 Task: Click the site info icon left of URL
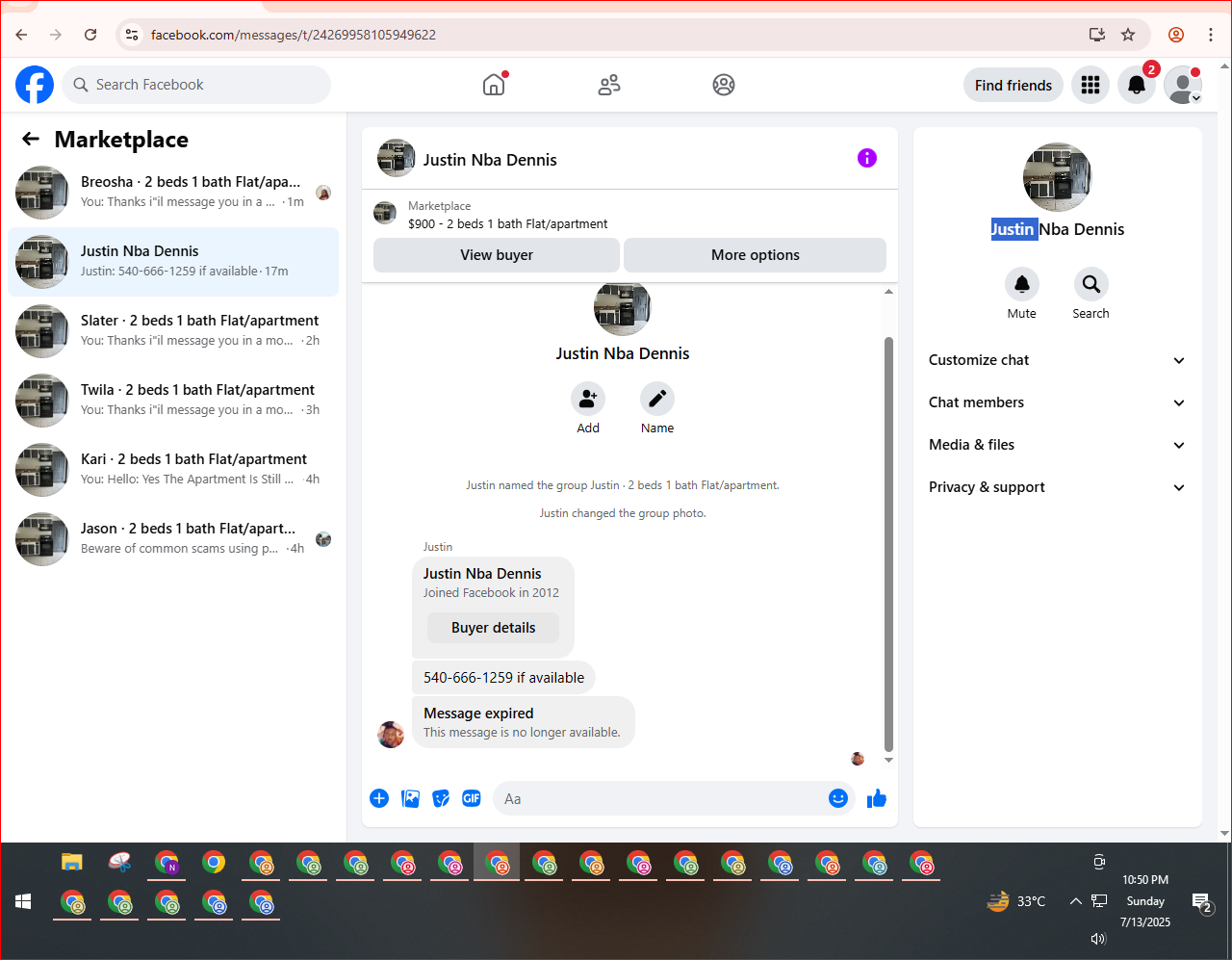132,35
